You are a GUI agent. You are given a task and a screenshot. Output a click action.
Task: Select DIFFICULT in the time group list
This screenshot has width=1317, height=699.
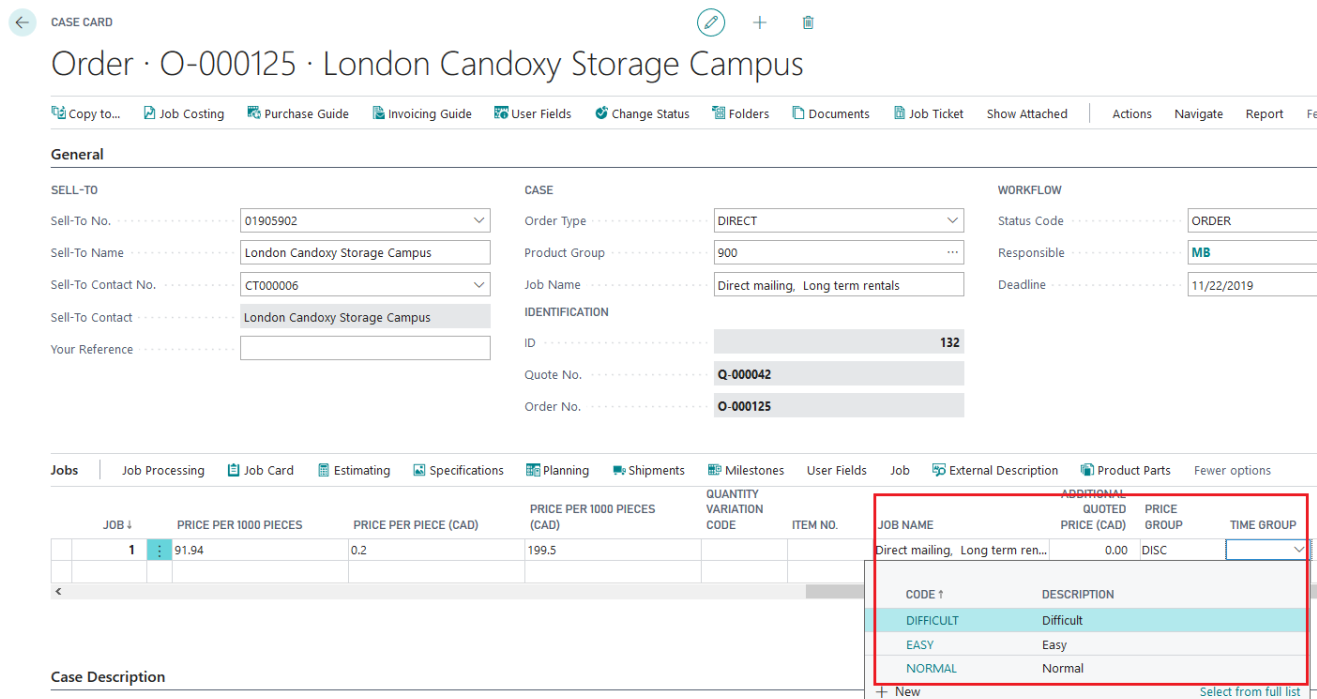[932, 621]
